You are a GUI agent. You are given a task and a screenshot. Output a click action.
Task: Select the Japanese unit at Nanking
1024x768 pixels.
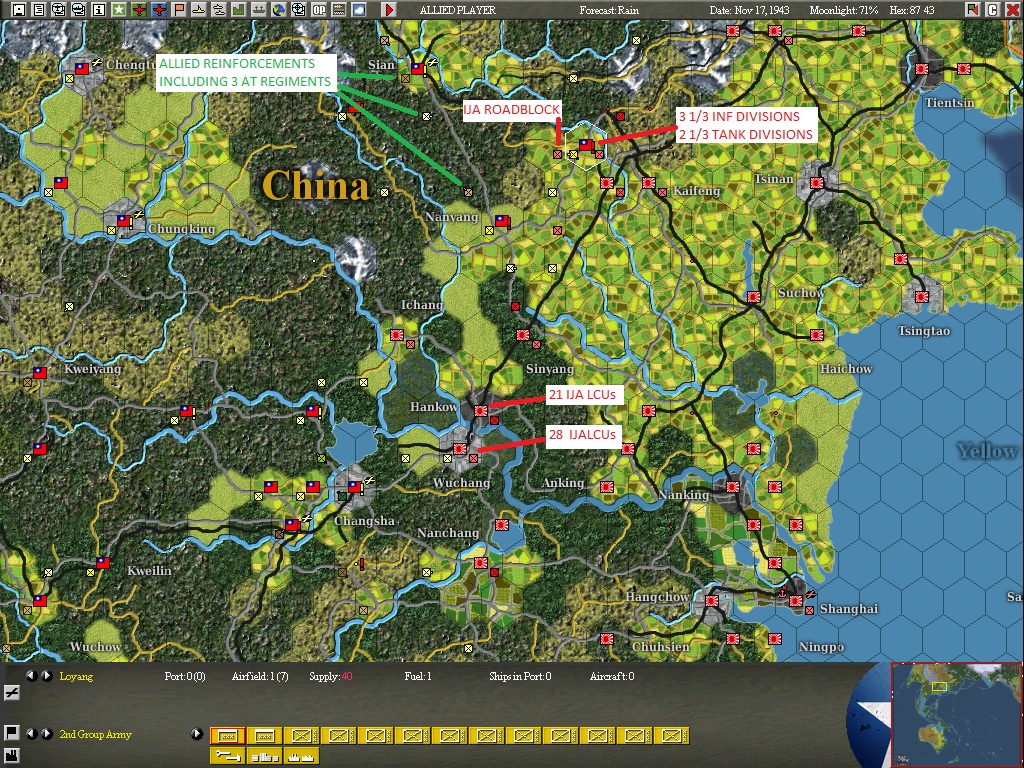(x=733, y=487)
